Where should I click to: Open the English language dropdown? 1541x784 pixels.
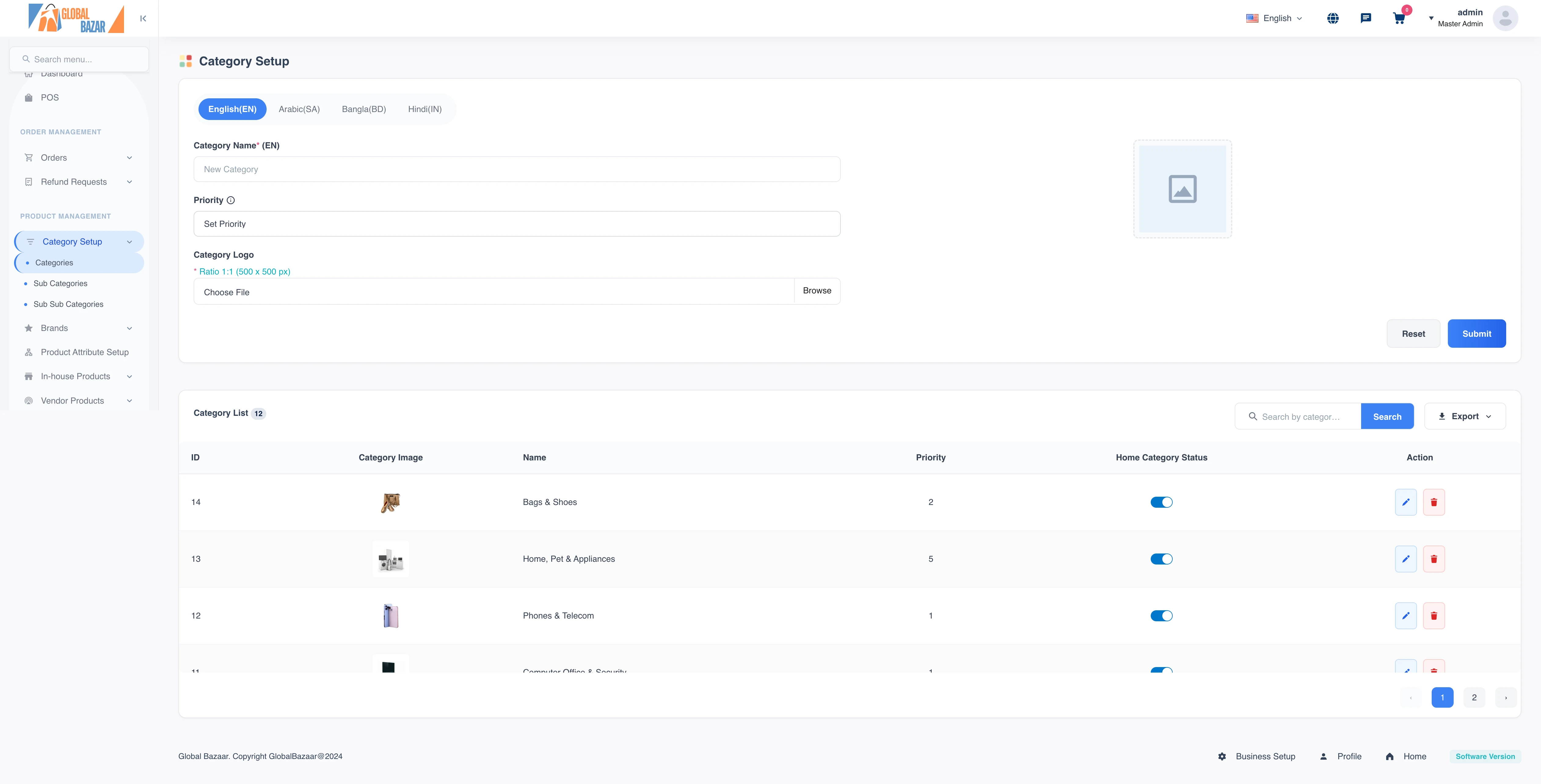click(x=1275, y=19)
